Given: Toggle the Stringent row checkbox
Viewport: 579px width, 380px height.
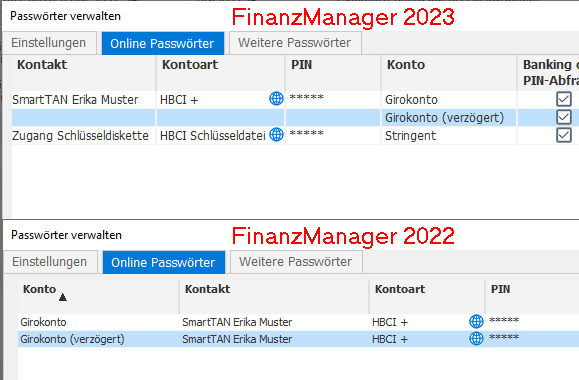Looking at the screenshot, I should (x=563, y=135).
